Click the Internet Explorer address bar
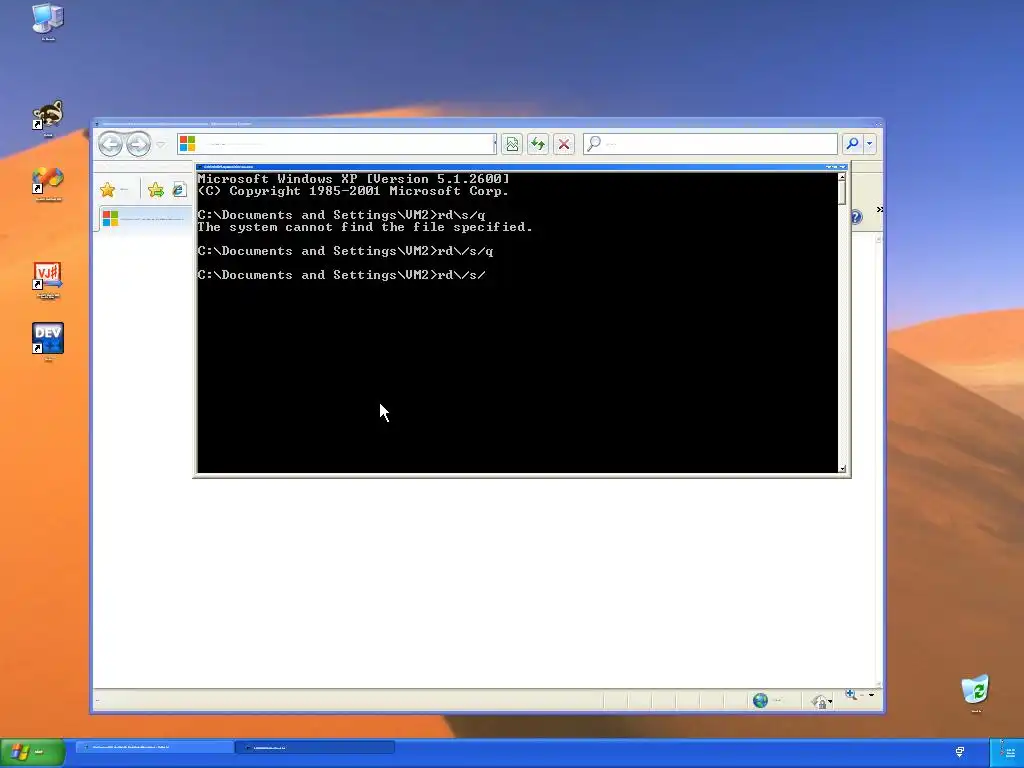Image resolution: width=1024 pixels, height=768 pixels. tap(336, 144)
